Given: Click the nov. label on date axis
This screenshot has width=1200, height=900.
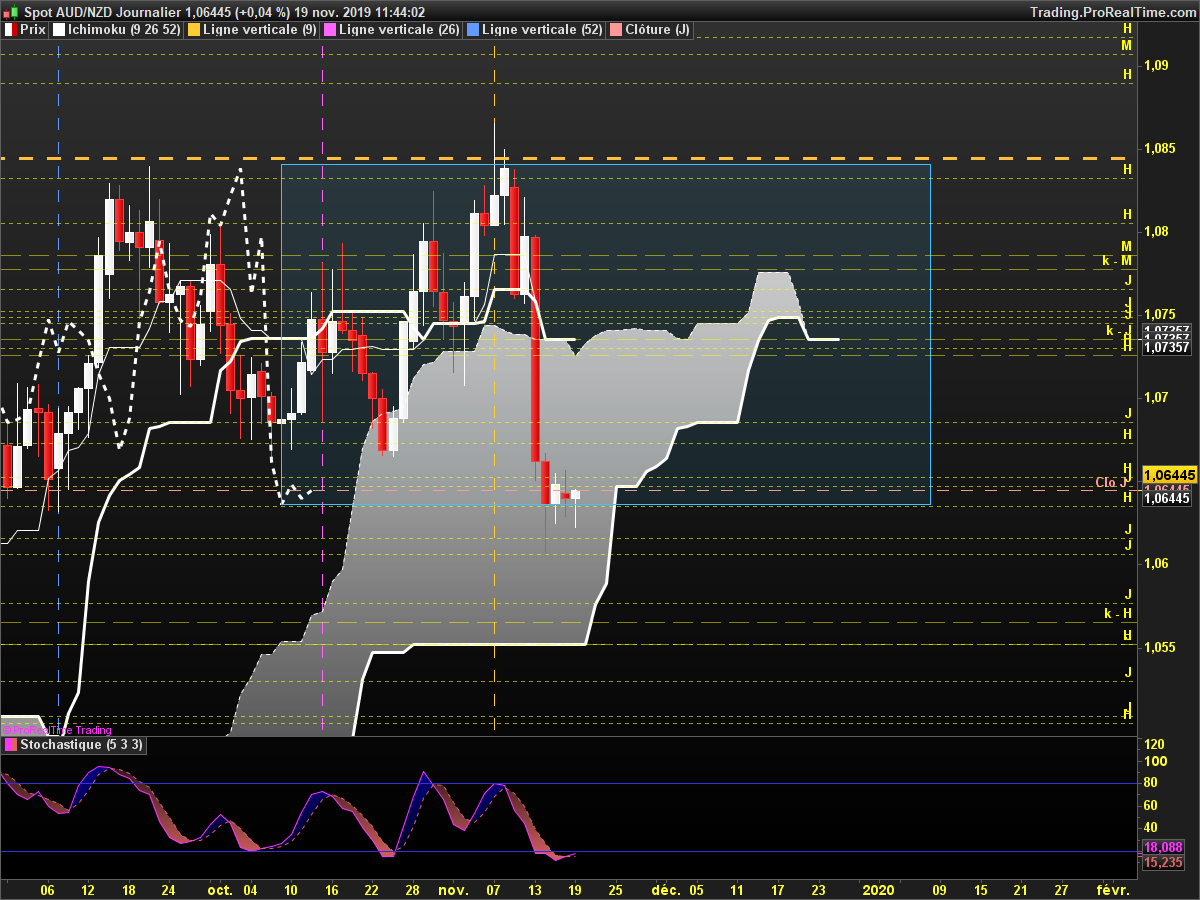Looking at the screenshot, I should coord(454,889).
